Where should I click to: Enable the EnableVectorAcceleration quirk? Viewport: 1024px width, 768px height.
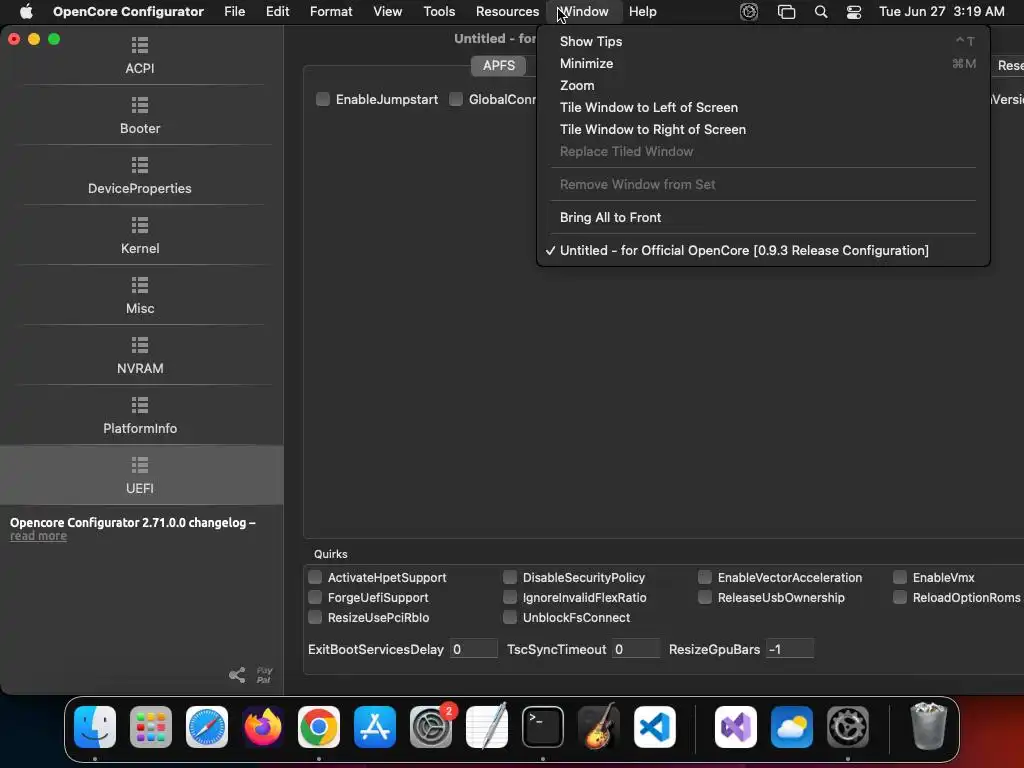pyautogui.click(x=705, y=577)
